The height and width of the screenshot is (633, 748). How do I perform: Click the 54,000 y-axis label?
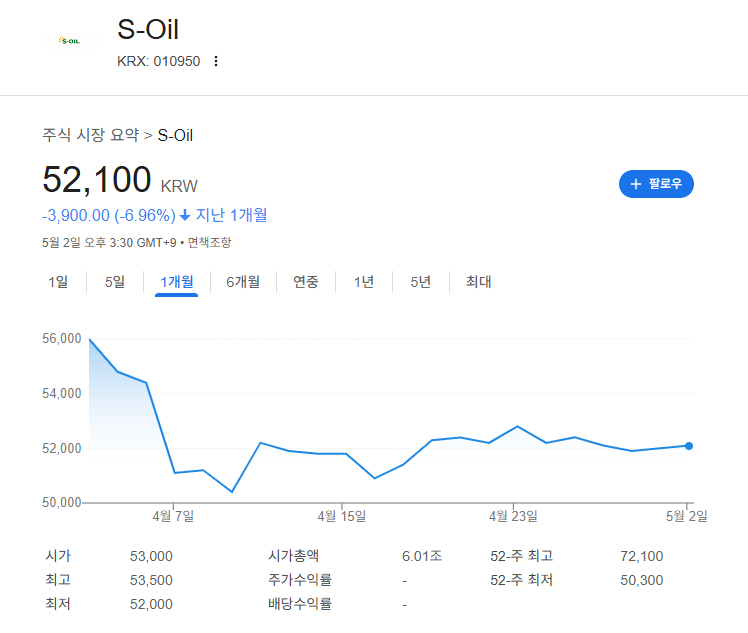pyautogui.click(x=62, y=394)
